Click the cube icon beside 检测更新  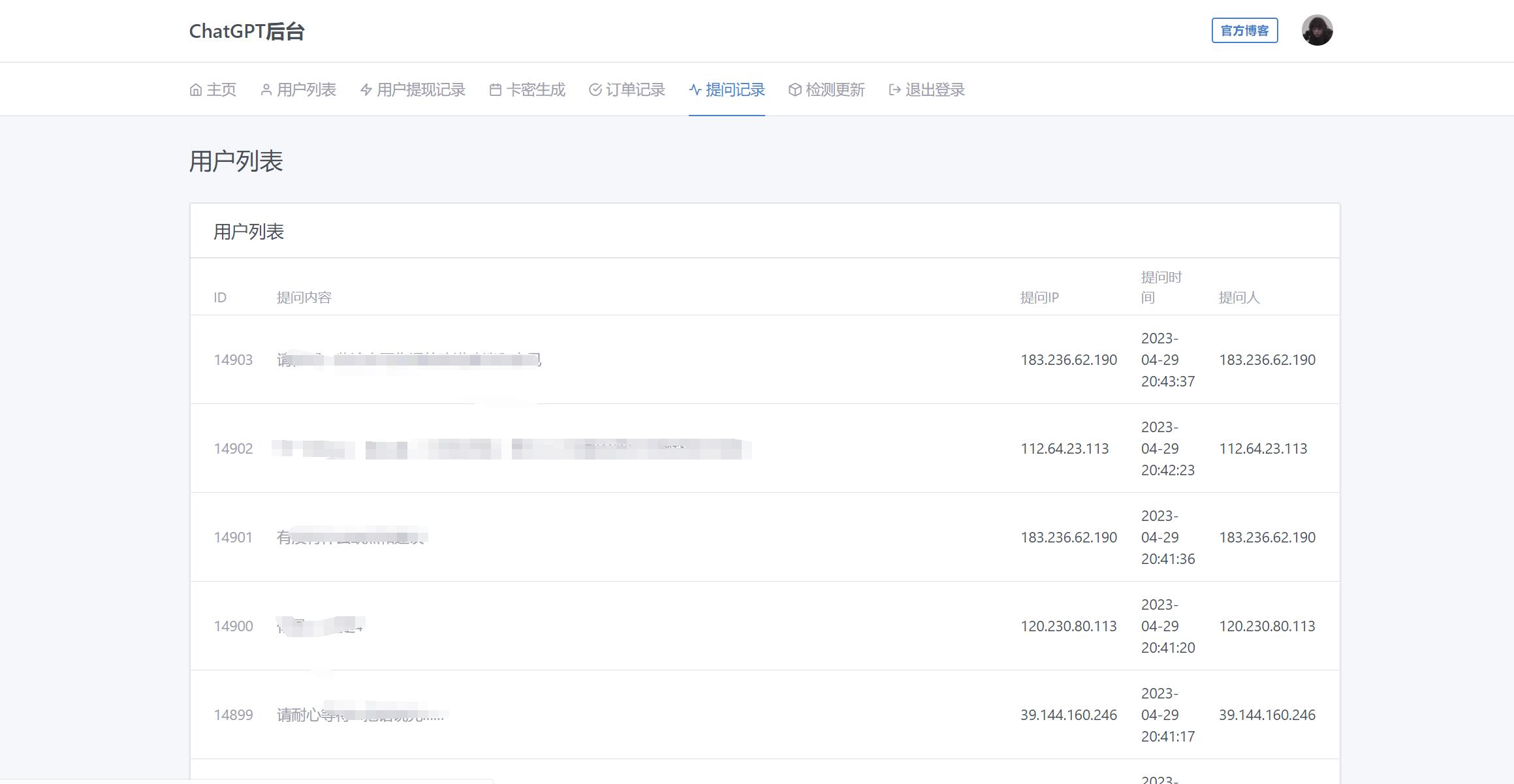795,90
